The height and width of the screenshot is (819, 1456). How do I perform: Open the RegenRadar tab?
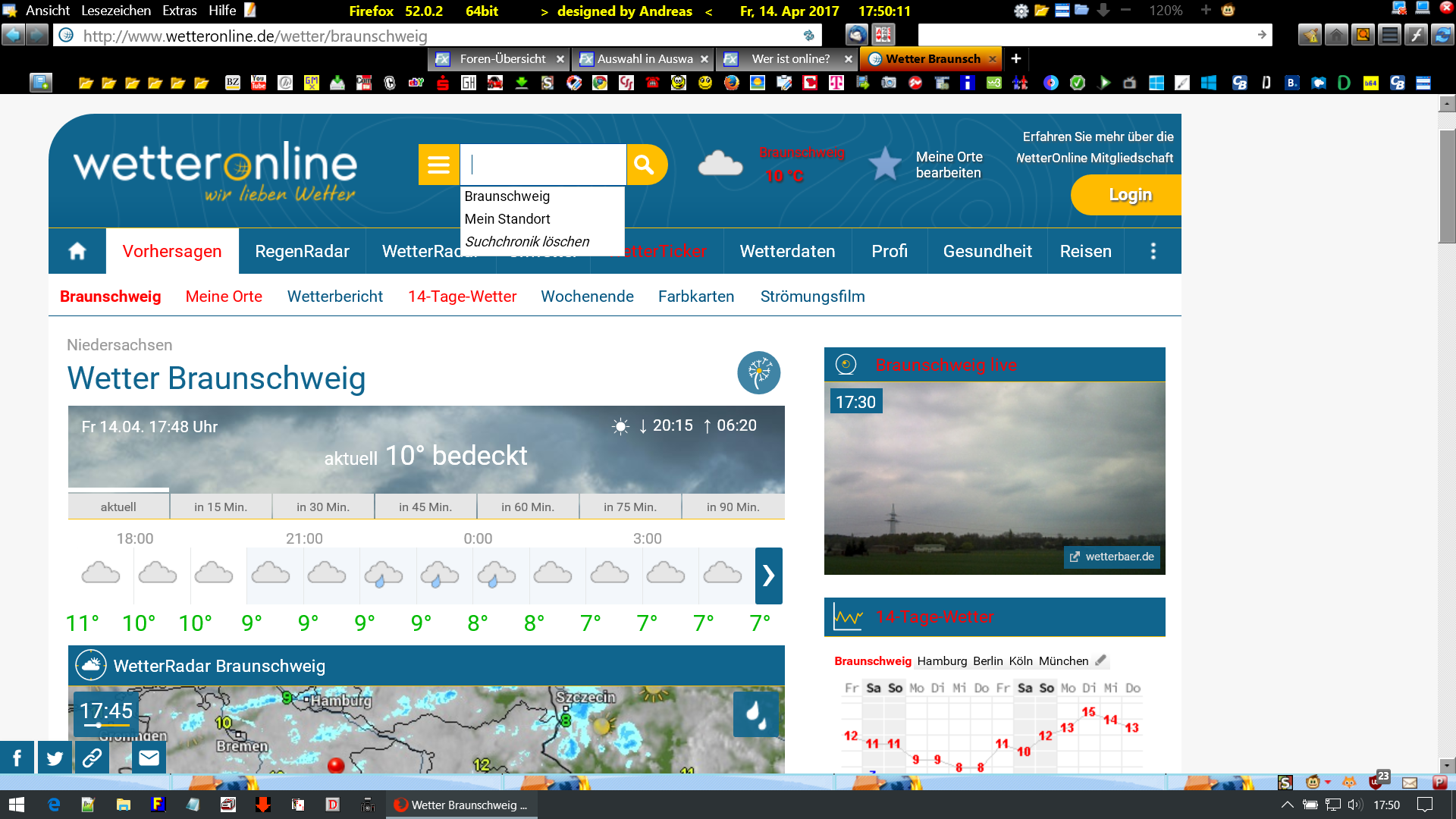[x=302, y=251]
